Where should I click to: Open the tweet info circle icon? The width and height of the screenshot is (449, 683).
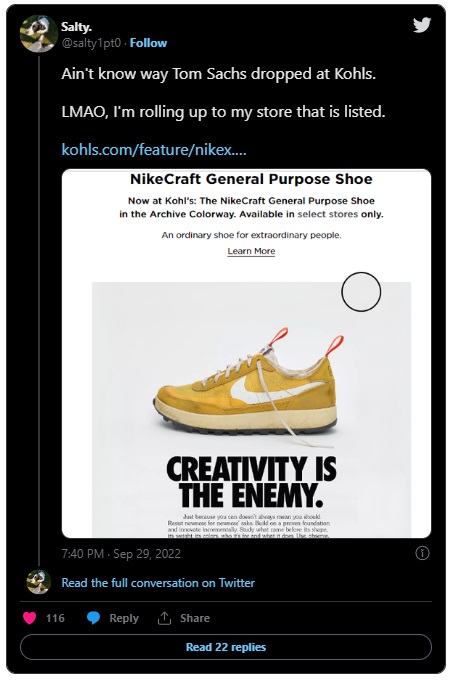click(x=422, y=553)
